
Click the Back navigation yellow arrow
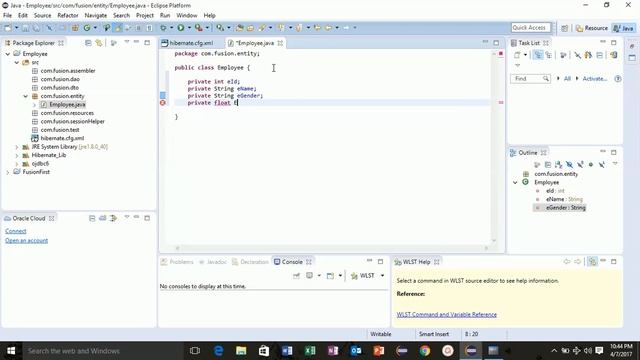pos(328,28)
